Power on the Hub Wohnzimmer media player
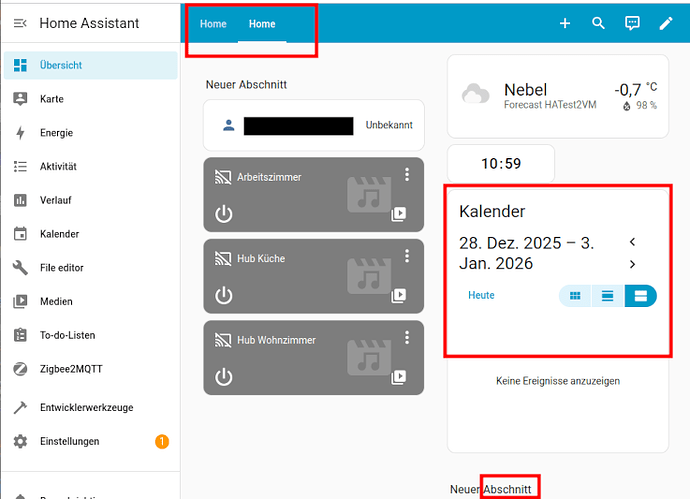Screen dimensions: 690x499 coord(224,377)
